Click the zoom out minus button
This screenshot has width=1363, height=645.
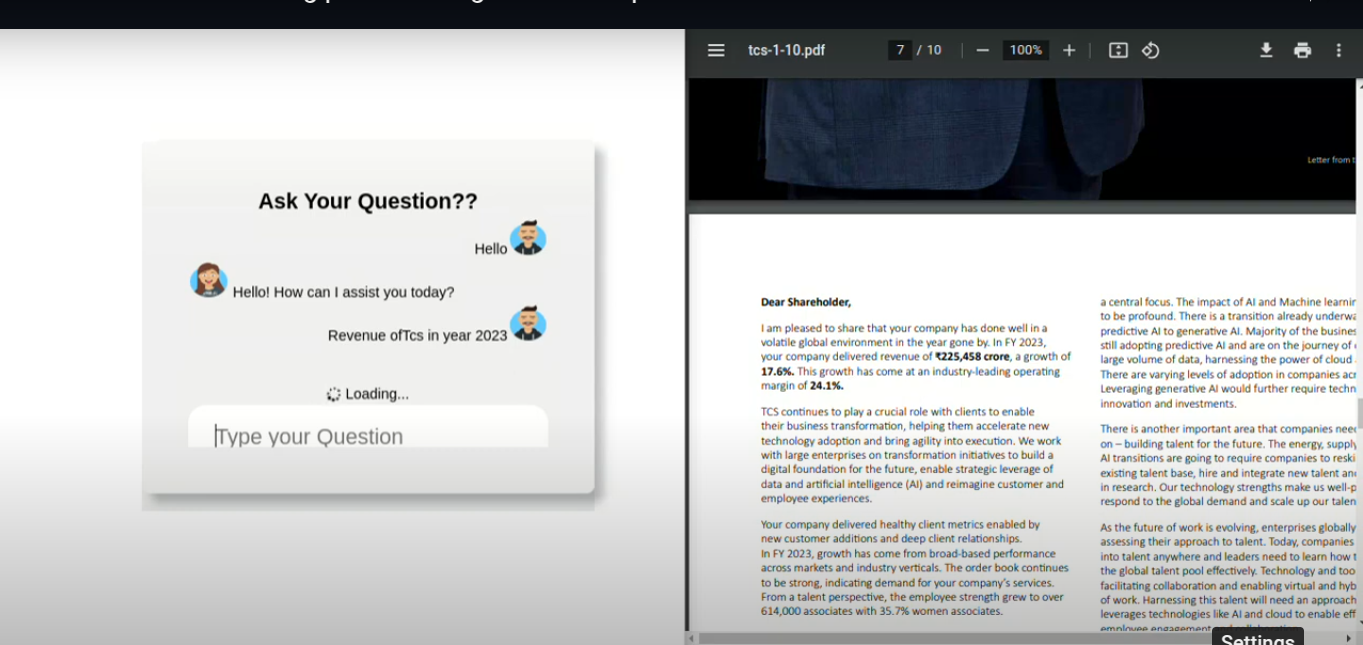(x=982, y=50)
